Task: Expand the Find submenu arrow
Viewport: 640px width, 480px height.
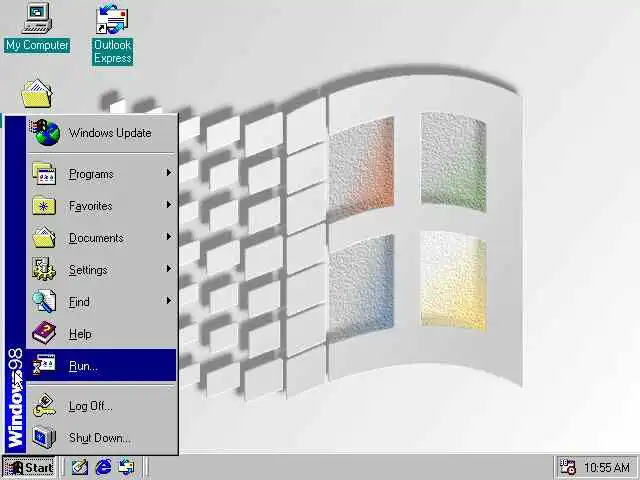Action: [169, 301]
